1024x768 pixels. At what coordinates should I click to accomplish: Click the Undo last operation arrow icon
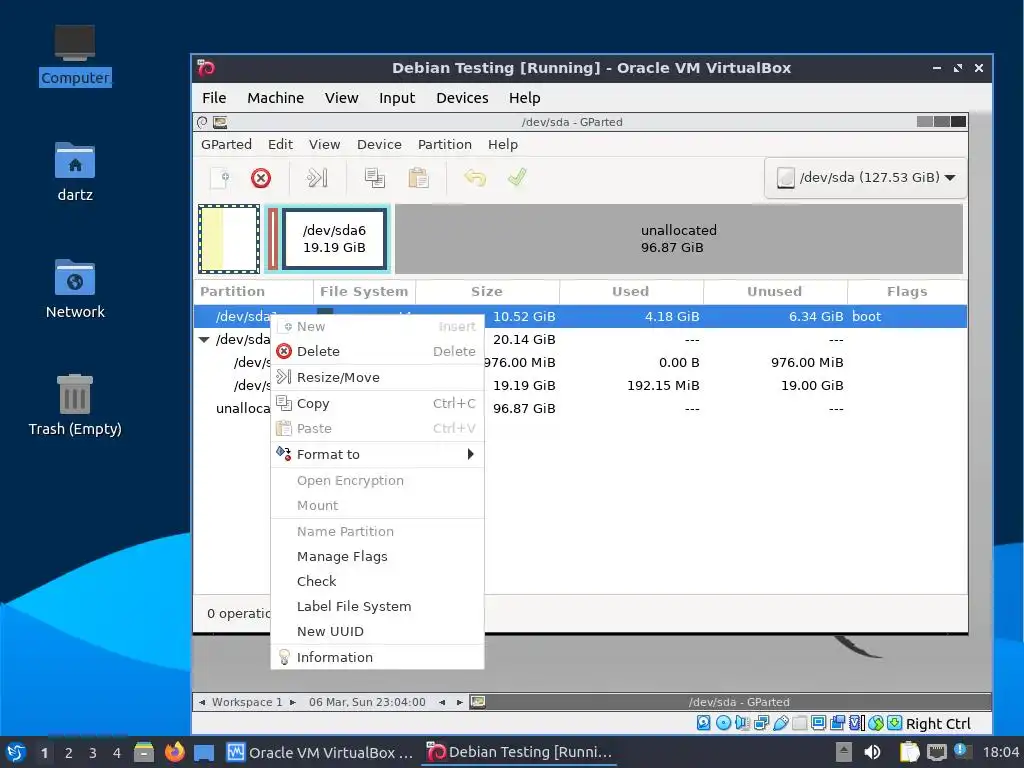[475, 178]
